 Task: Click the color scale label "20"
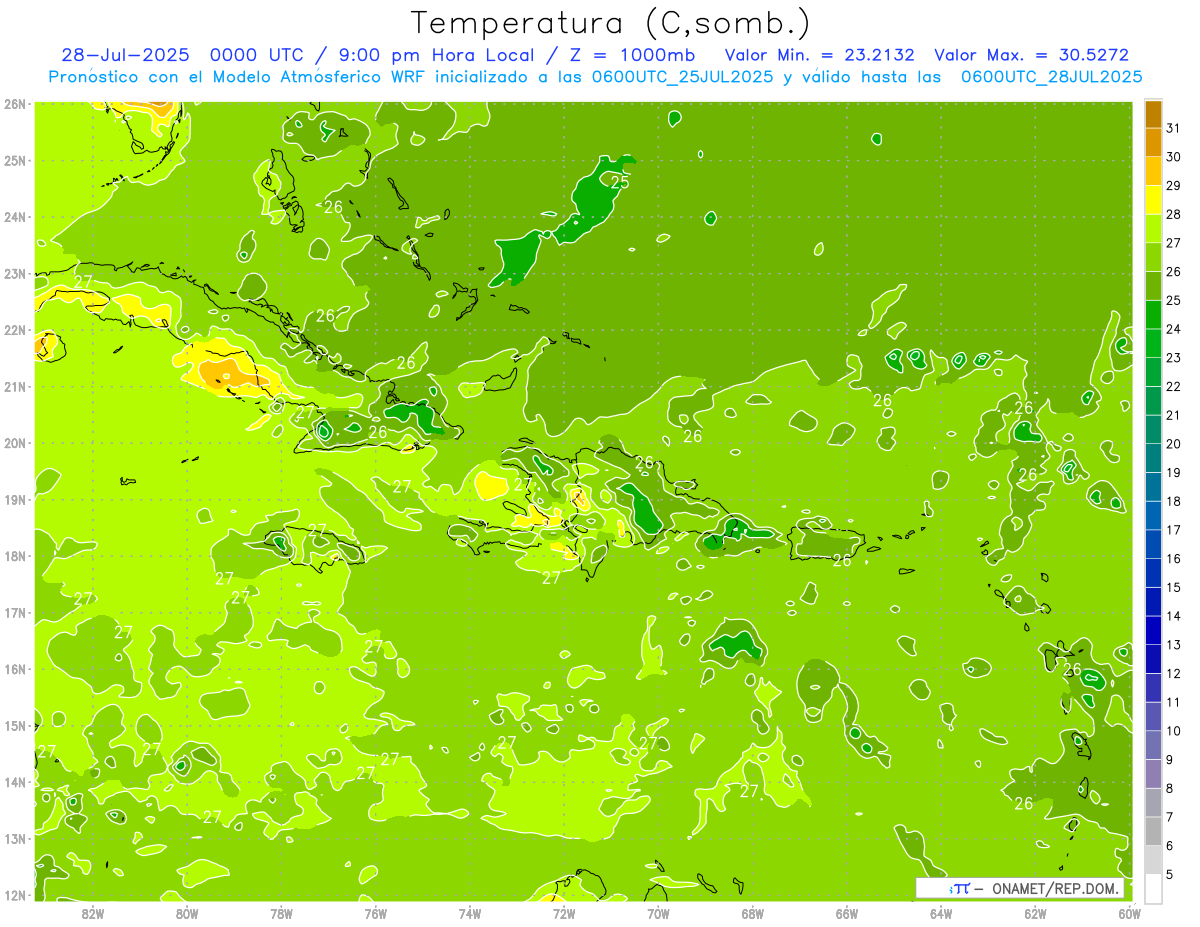coord(1173,443)
